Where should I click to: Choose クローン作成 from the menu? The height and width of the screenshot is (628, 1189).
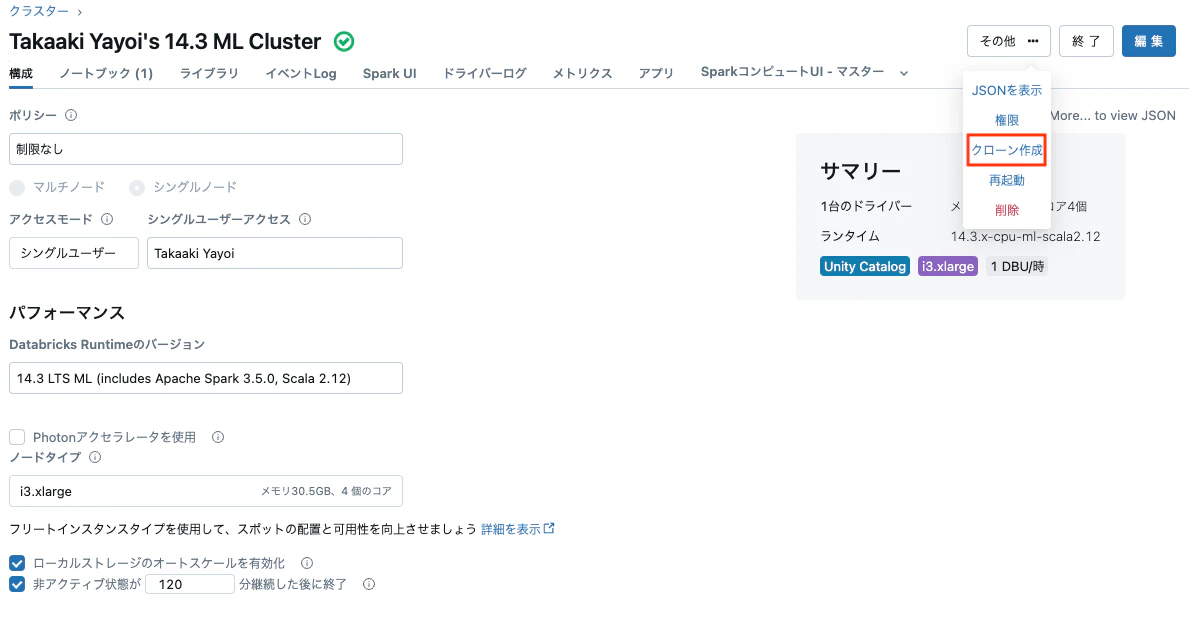tap(1007, 150)
